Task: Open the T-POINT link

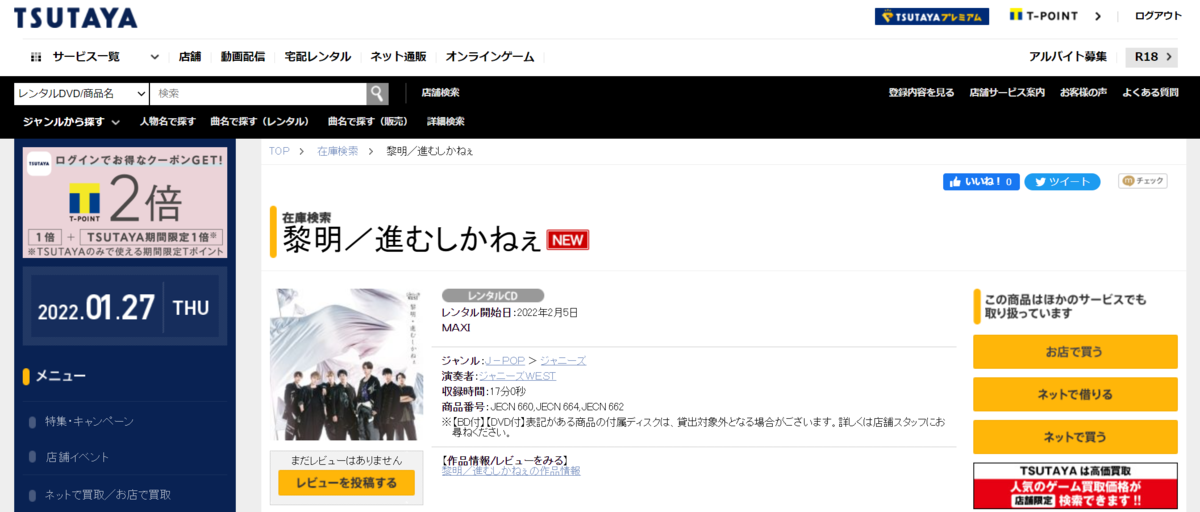Action: coord(1046,16)
